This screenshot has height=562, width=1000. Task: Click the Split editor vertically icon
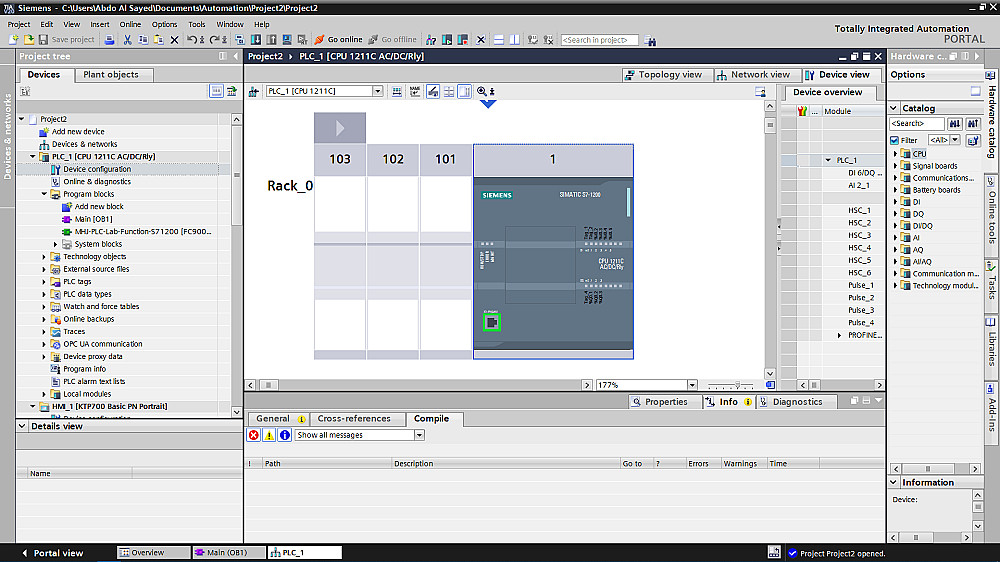click(514, 40)
